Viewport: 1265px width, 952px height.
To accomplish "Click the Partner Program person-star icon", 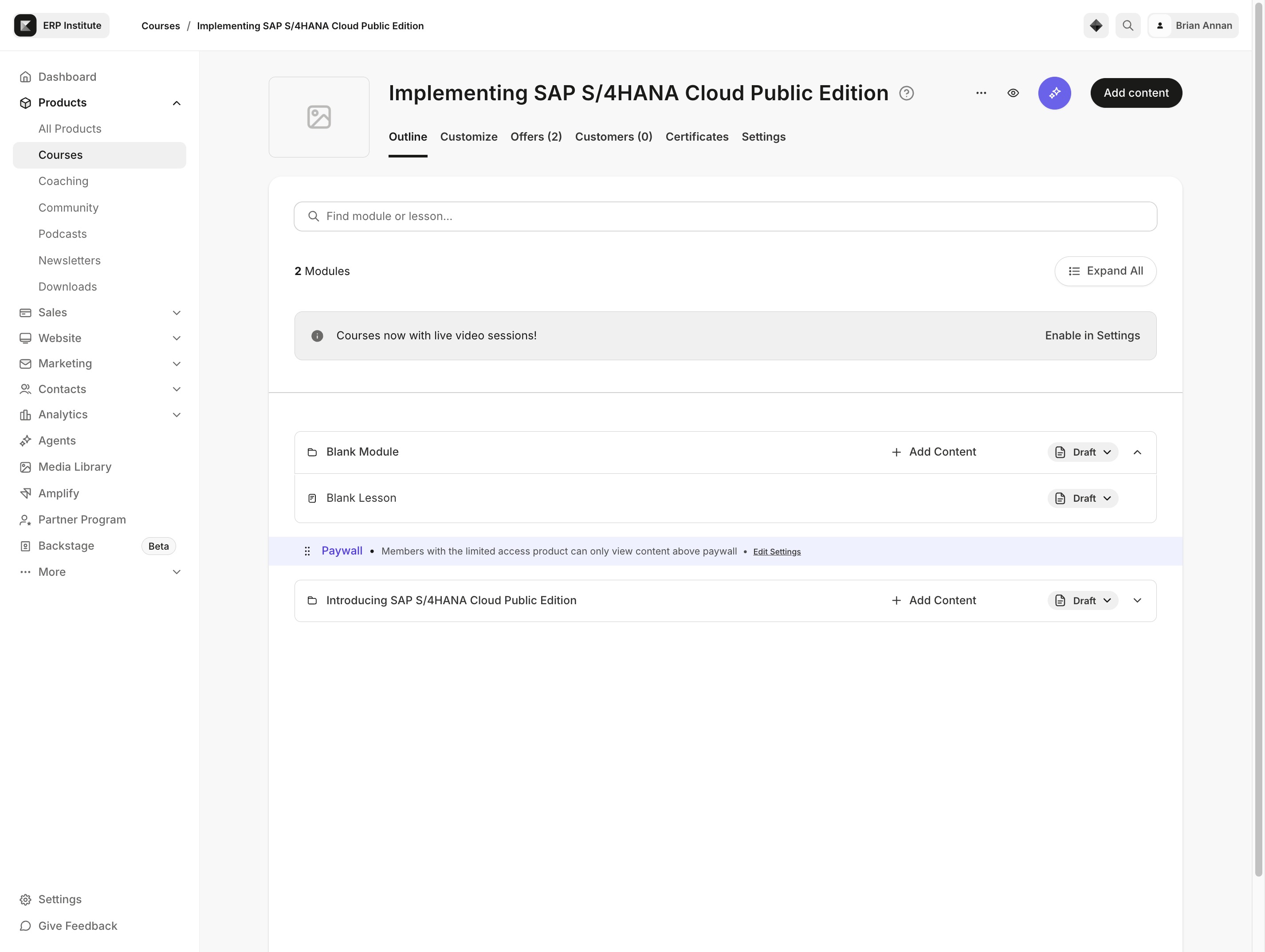I will (25, 520).
